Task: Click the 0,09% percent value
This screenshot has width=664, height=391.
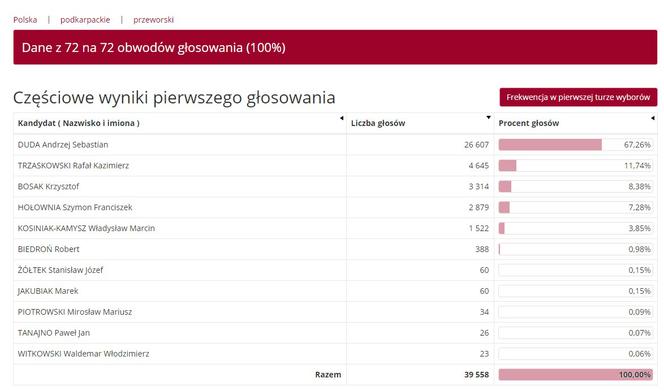Action: point(639,312)
